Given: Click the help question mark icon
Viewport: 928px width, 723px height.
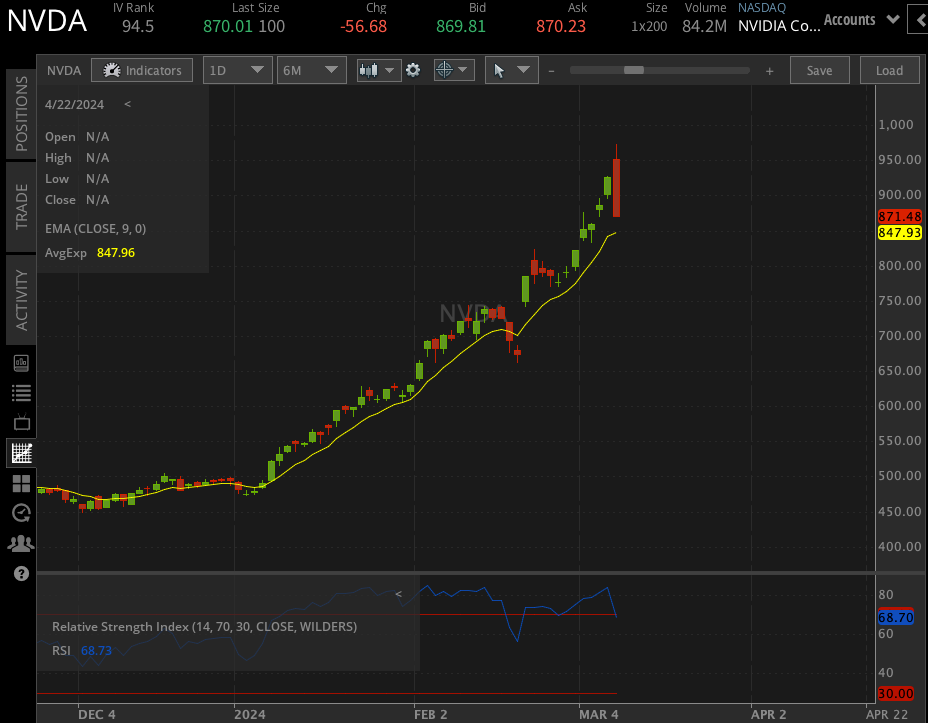Looking at the screenshot, I should [x=21, y=573].
